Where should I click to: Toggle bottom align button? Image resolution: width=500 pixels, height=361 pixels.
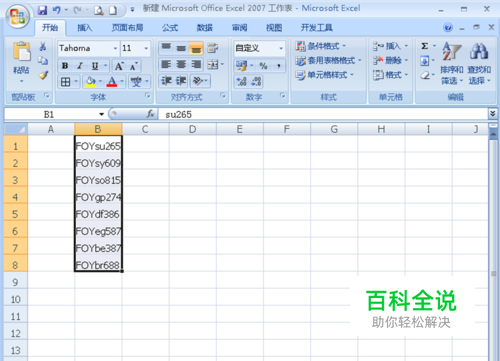coord(196,48)
